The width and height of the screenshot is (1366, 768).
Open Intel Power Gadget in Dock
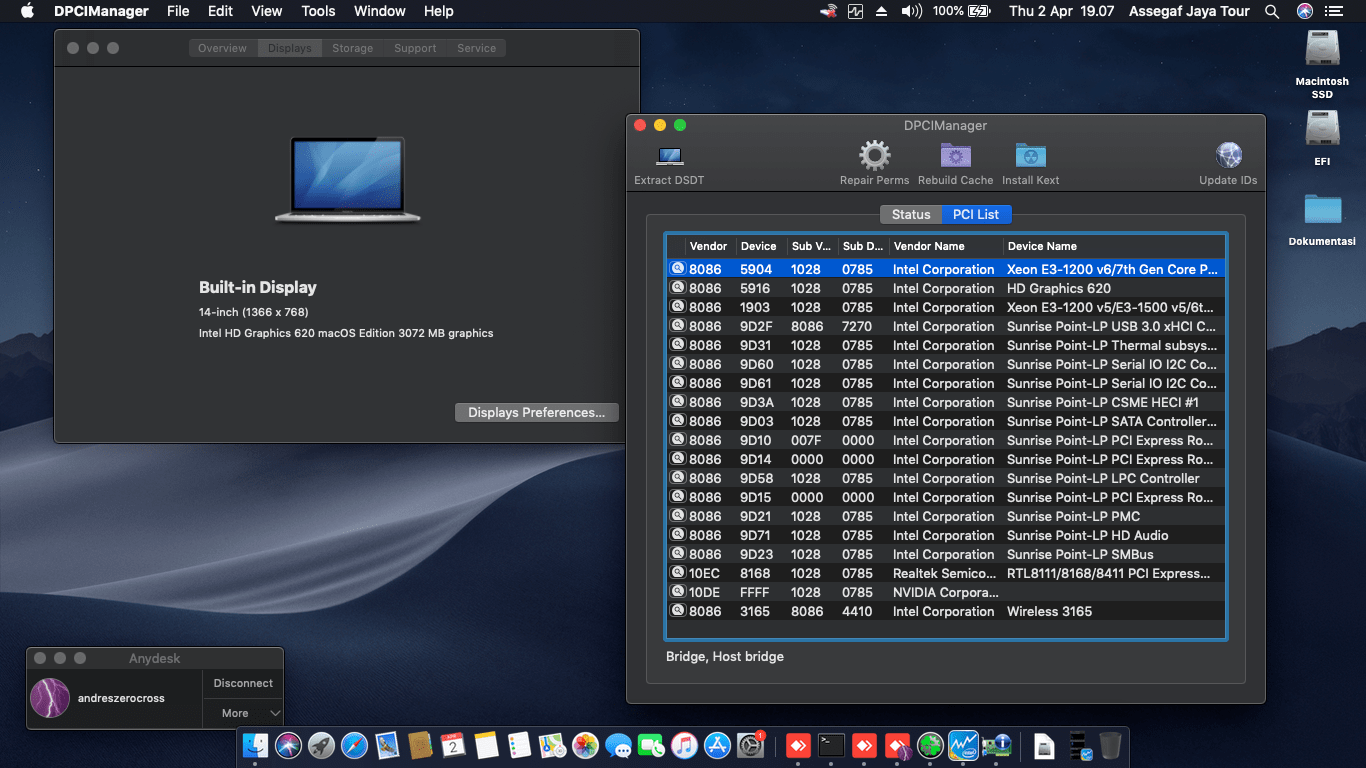[963, 745]
